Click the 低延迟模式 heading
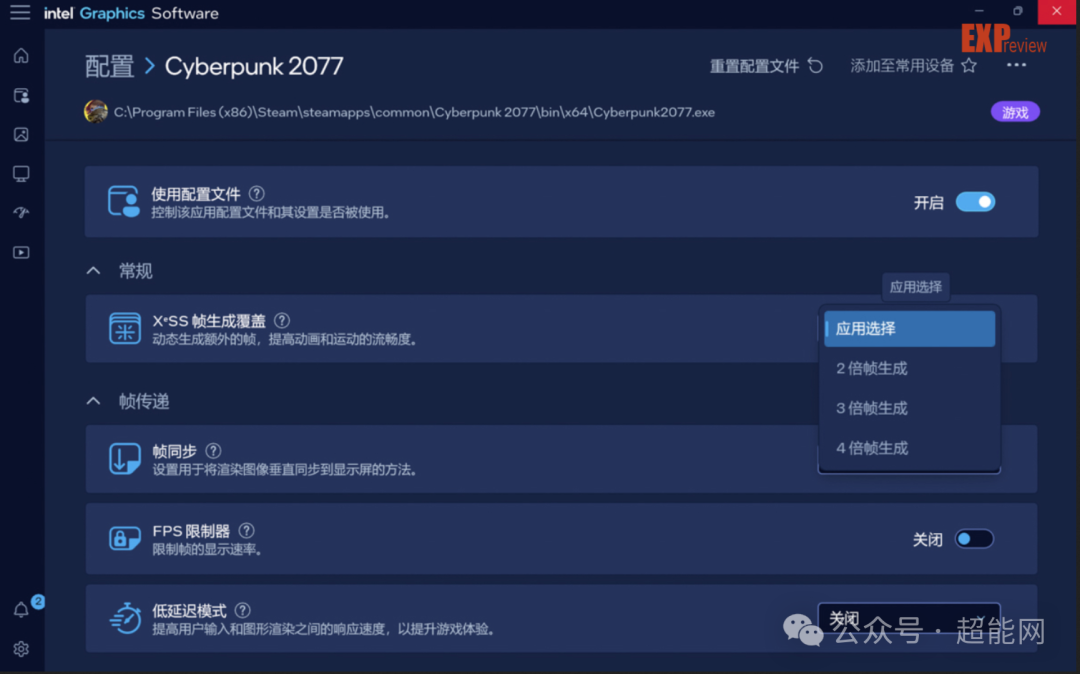 [189, 611]
